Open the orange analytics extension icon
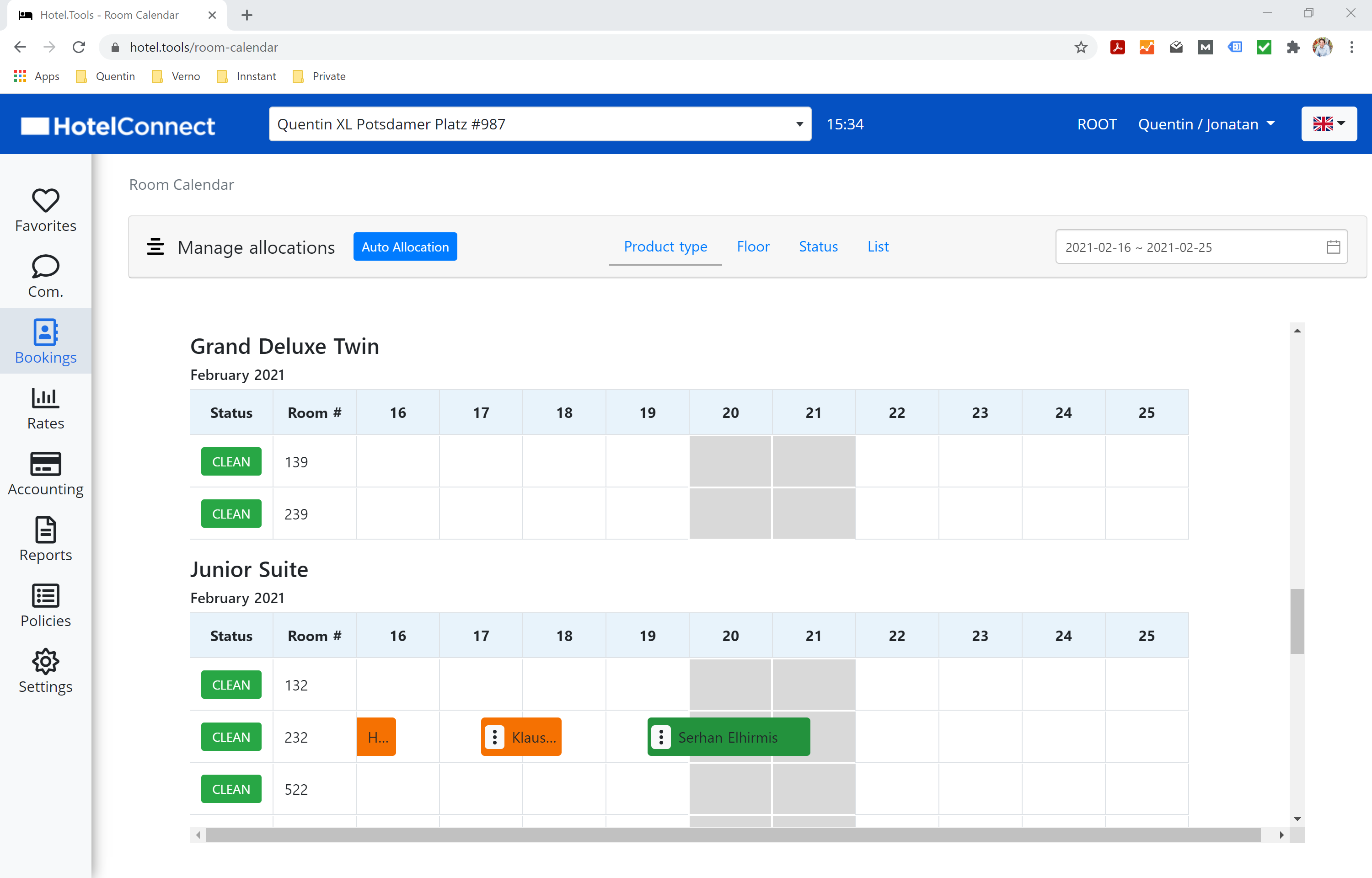The height and width of the screenshot is (878, 1372). pos(1146,47)
